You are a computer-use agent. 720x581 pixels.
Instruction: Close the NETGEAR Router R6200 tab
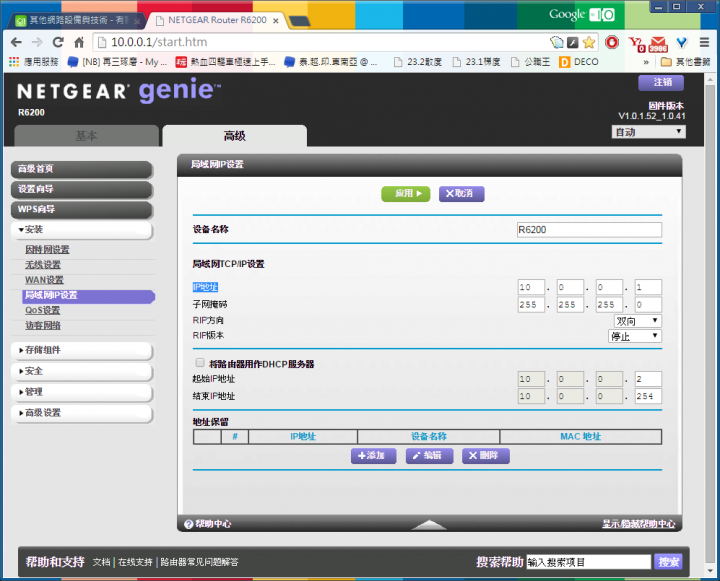click(x=276, y=21)
